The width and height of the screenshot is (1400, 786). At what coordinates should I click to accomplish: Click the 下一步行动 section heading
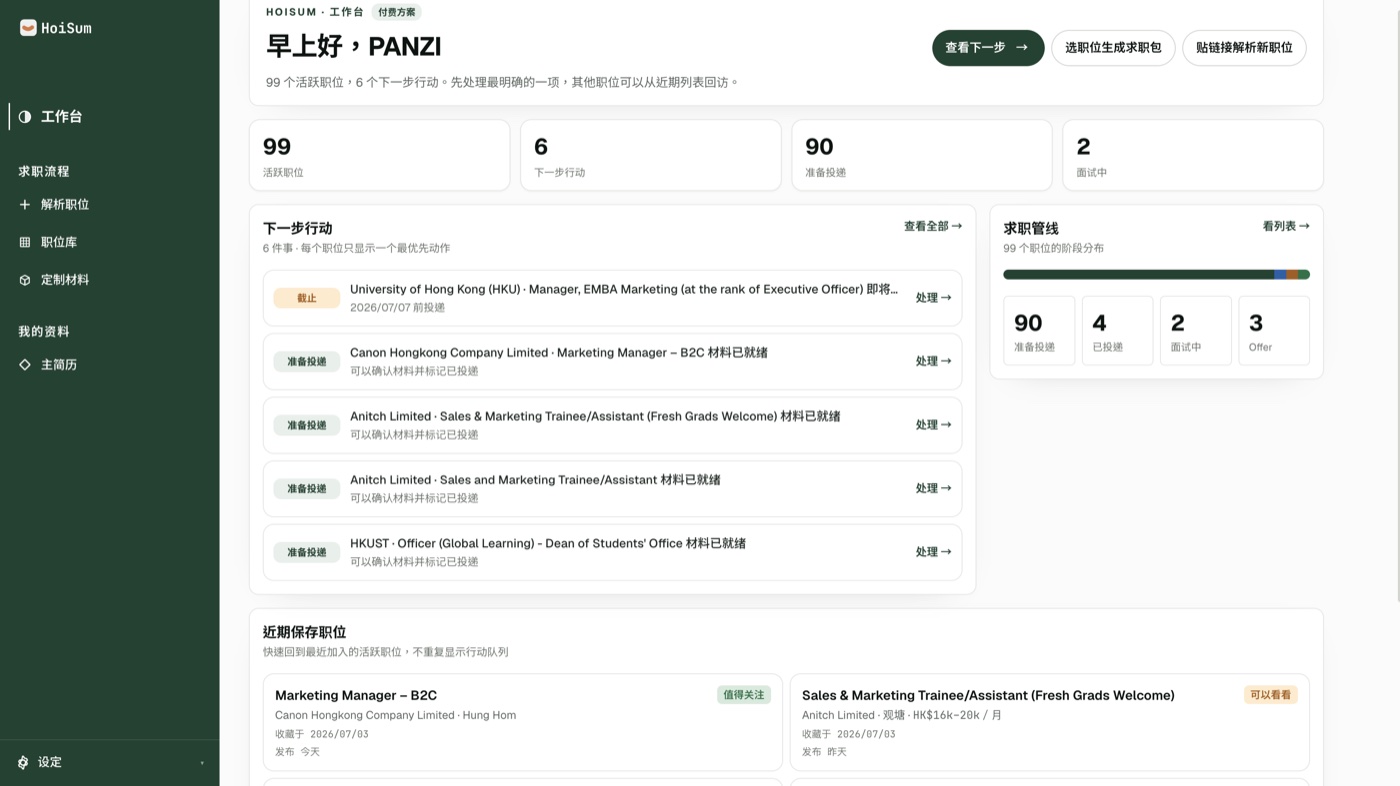297,228
